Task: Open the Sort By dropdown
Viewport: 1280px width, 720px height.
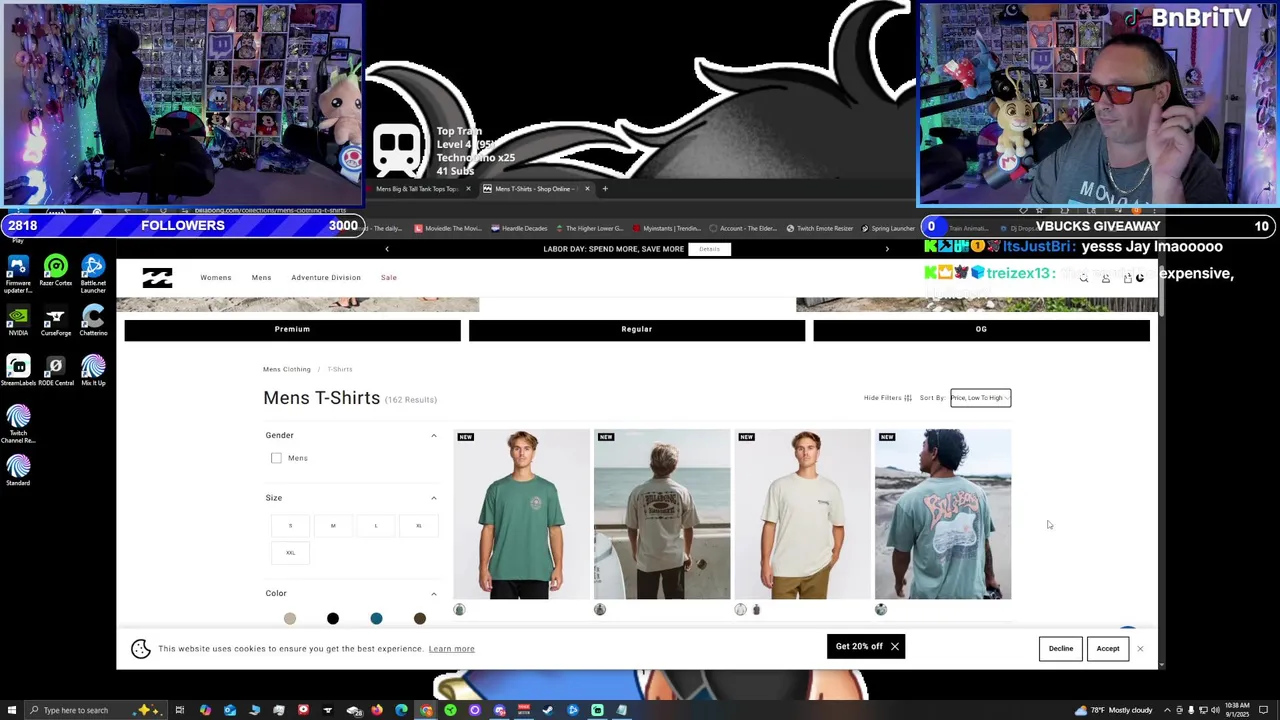Action: [x=980, y=398]
